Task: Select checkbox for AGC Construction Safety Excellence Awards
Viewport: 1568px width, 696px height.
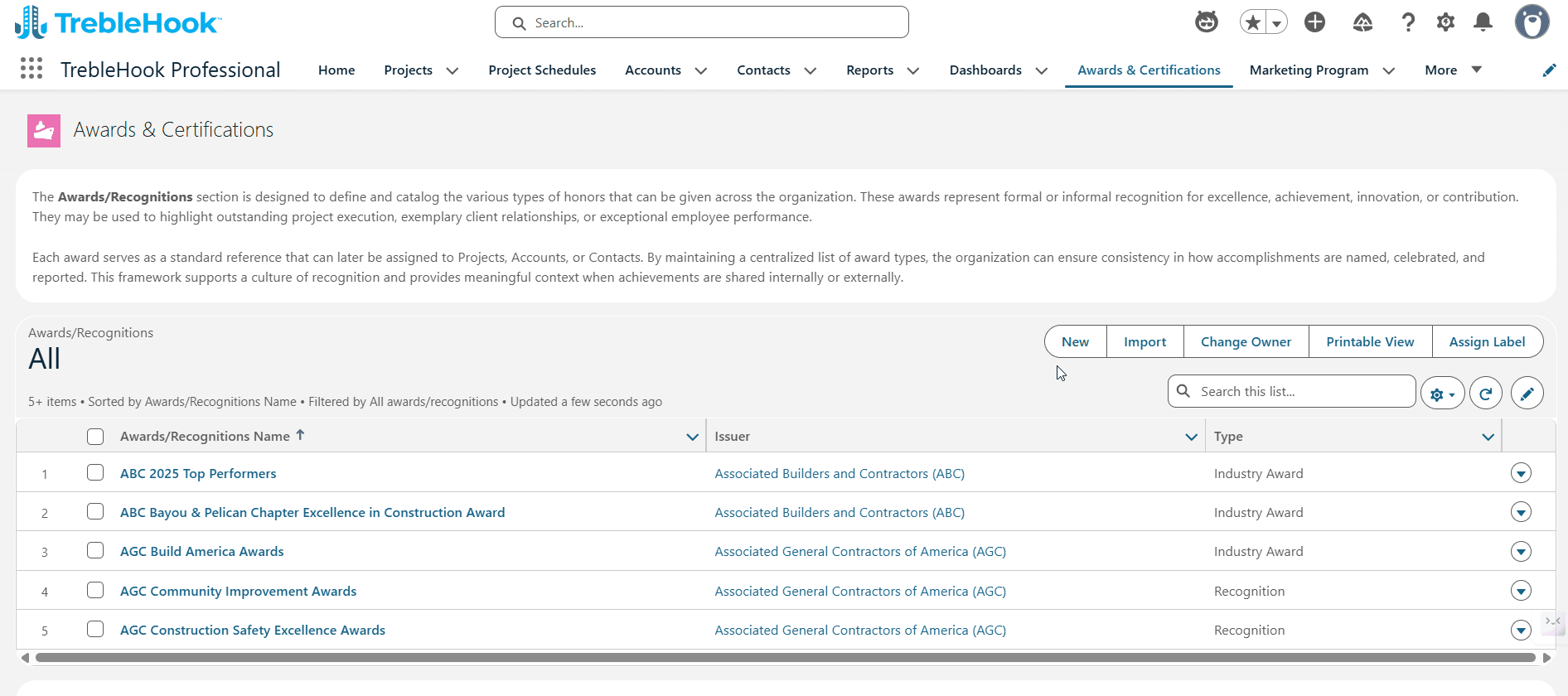Action: 95,629
